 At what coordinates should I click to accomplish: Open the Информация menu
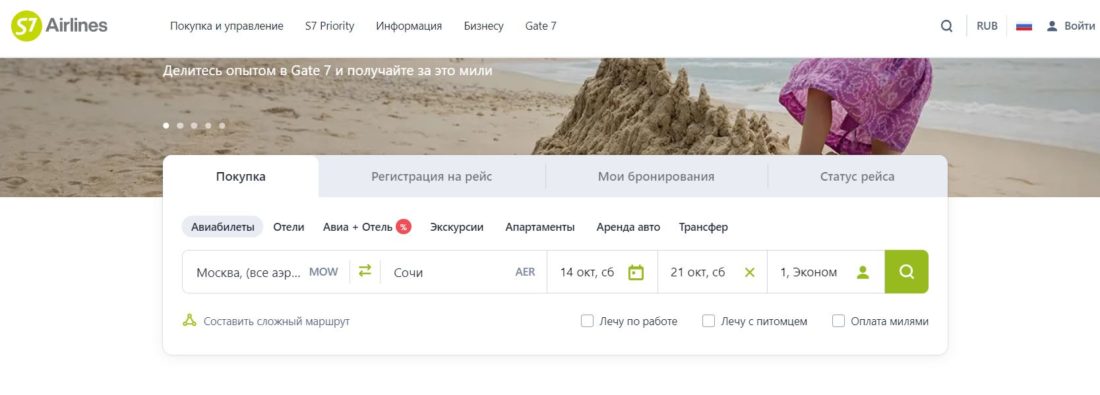coord(409,26)
